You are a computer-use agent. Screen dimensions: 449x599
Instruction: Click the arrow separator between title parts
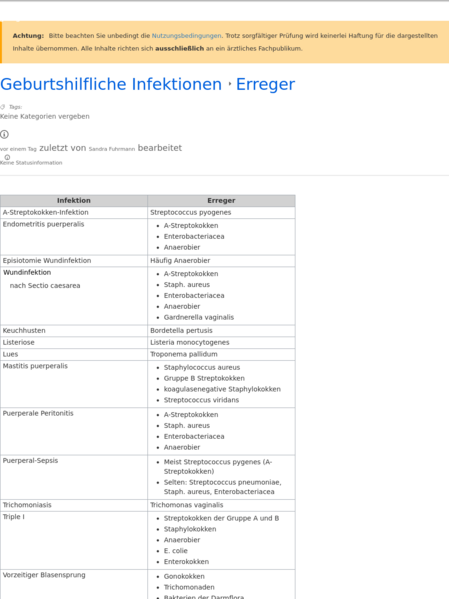tap(229, 84)
